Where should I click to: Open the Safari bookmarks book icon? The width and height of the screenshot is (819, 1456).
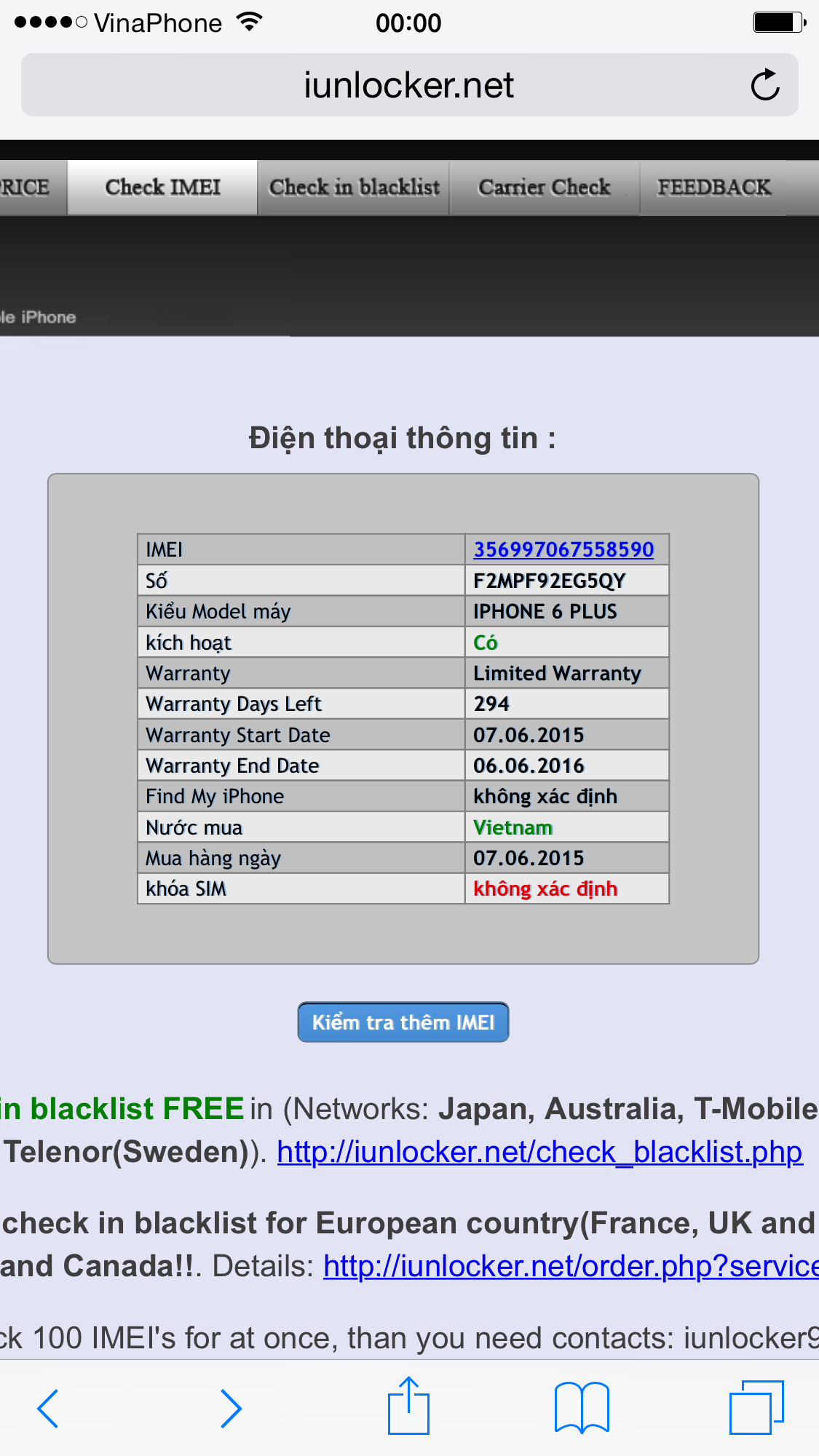pyautogui.click(x=581, y=1407)
